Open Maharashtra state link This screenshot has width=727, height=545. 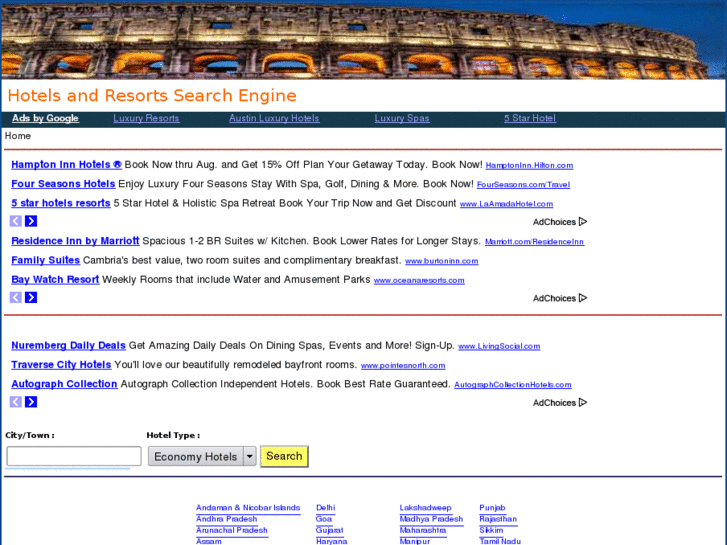tap(422, 530)
